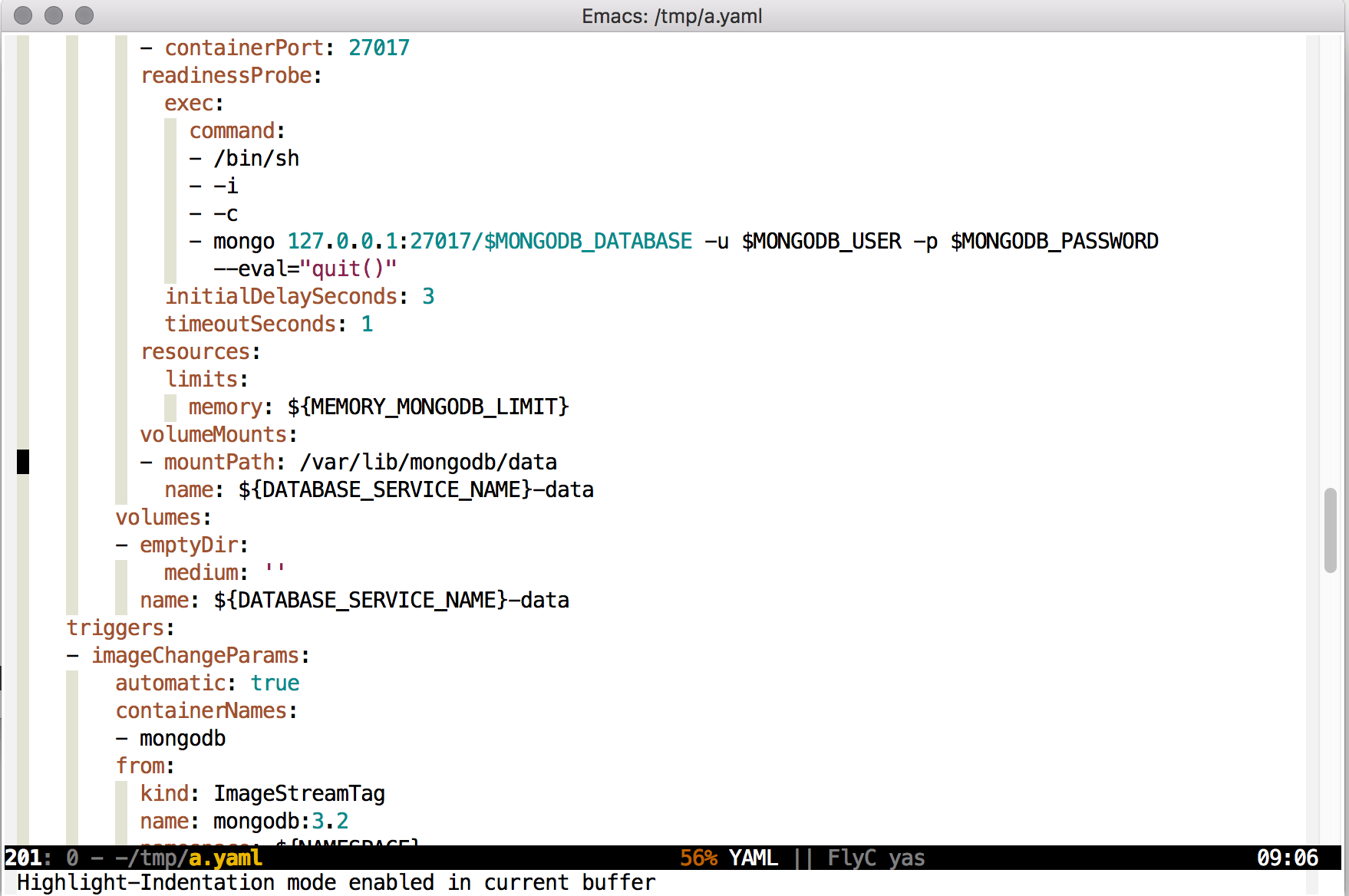This screenshot has width=1349, height=896.
Task: Click the yas minor mode indicator
Action: click(x=906, y=858)
